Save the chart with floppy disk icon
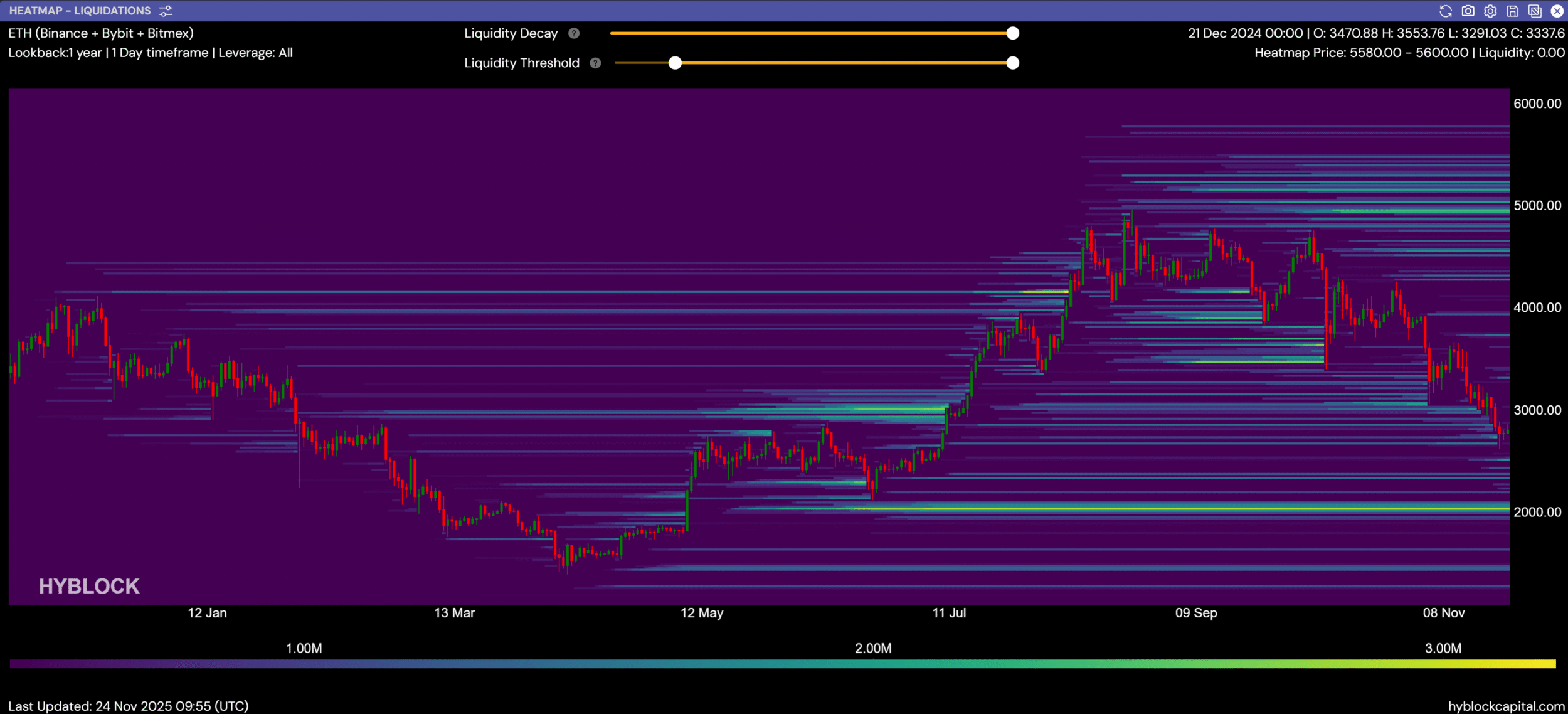Image resolution: width=1568 pixels, height=714 pixels. point(1512,11)
